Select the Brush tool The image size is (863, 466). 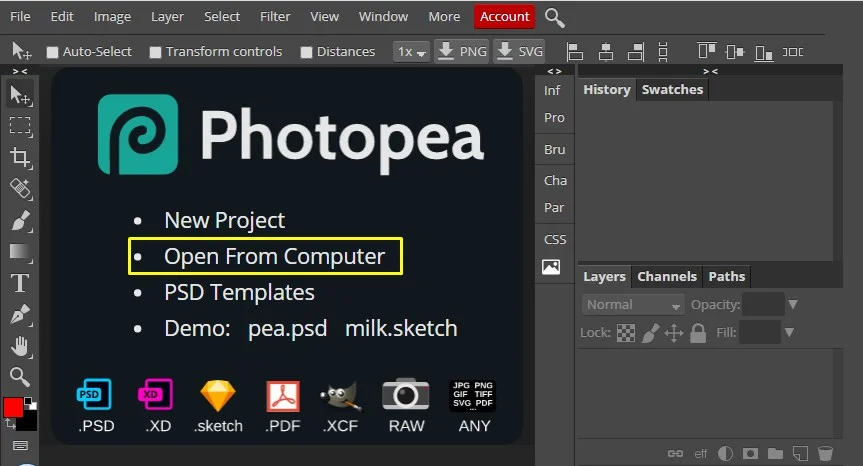(x=20, y=221)
